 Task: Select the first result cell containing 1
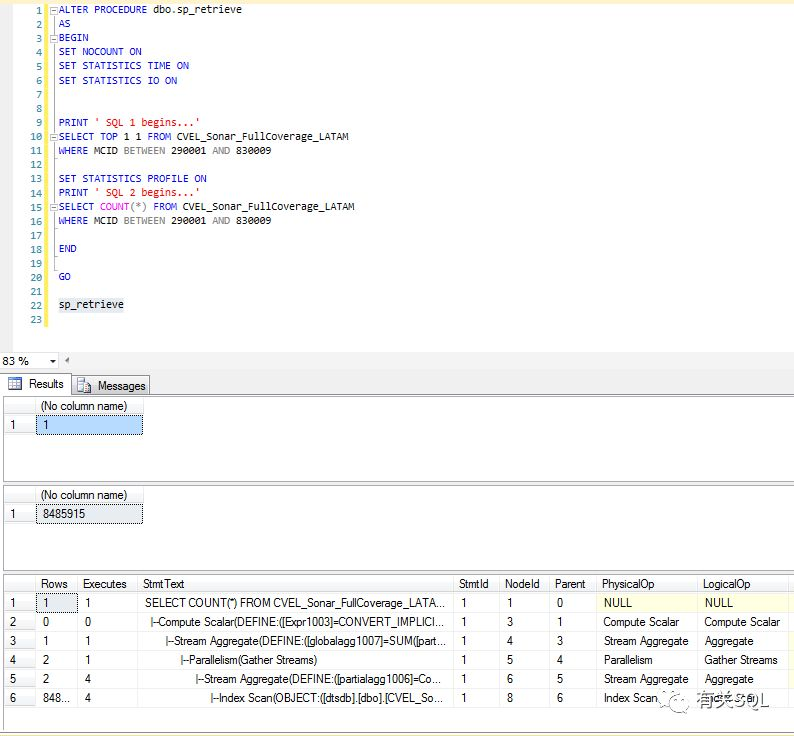[x=89, y=424]
